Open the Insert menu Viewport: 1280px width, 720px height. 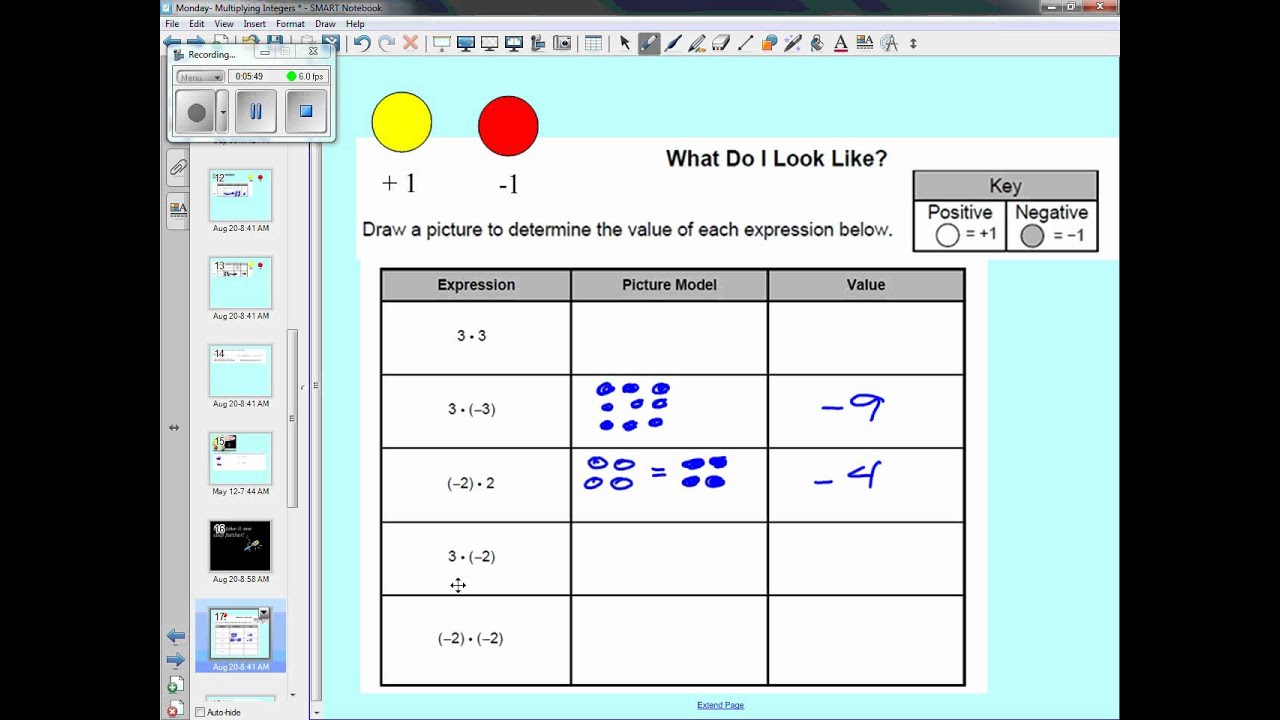(255, 24)
